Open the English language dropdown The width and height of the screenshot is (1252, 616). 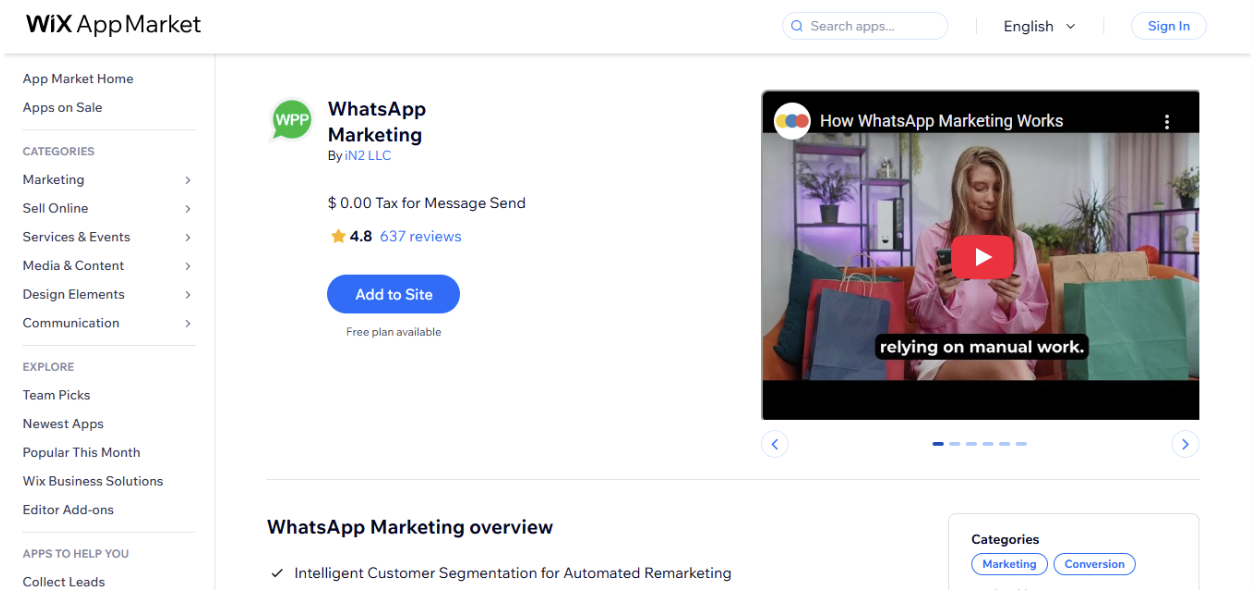pos(1039,26)
